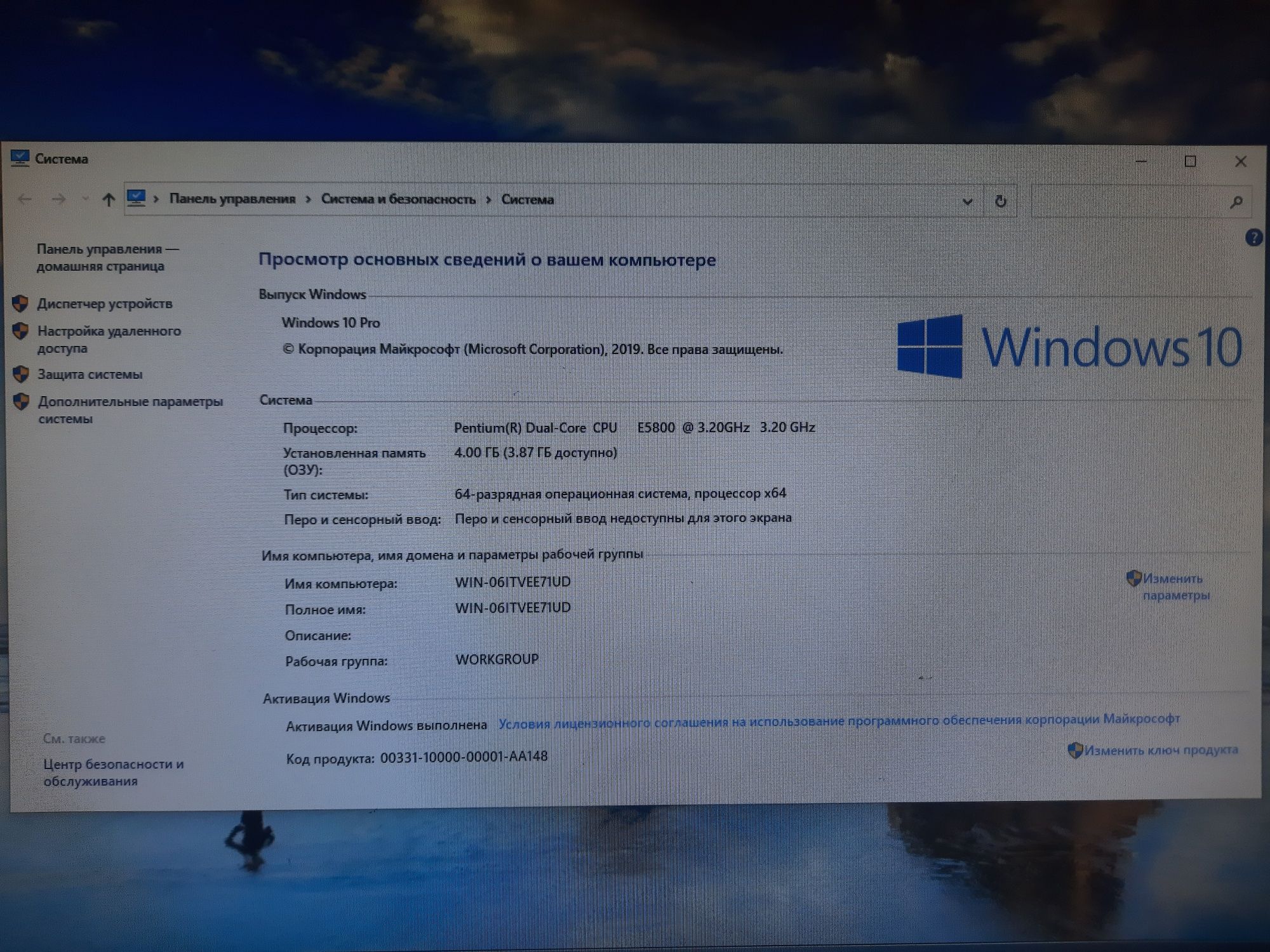Expand chevron before Панель управления breadcrumb
This screenshot has height=952, width=1270.
[156, 199]
